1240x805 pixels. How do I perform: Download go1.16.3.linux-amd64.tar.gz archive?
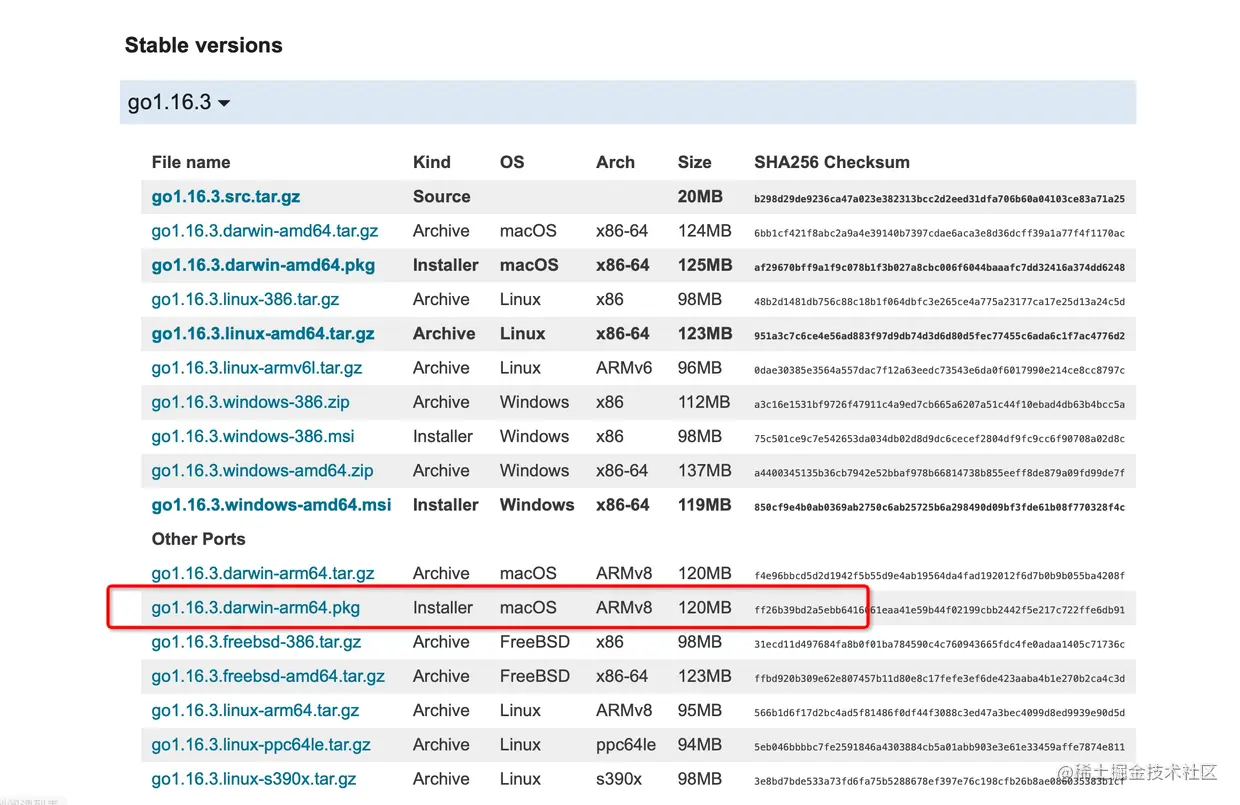click(263, 334)
